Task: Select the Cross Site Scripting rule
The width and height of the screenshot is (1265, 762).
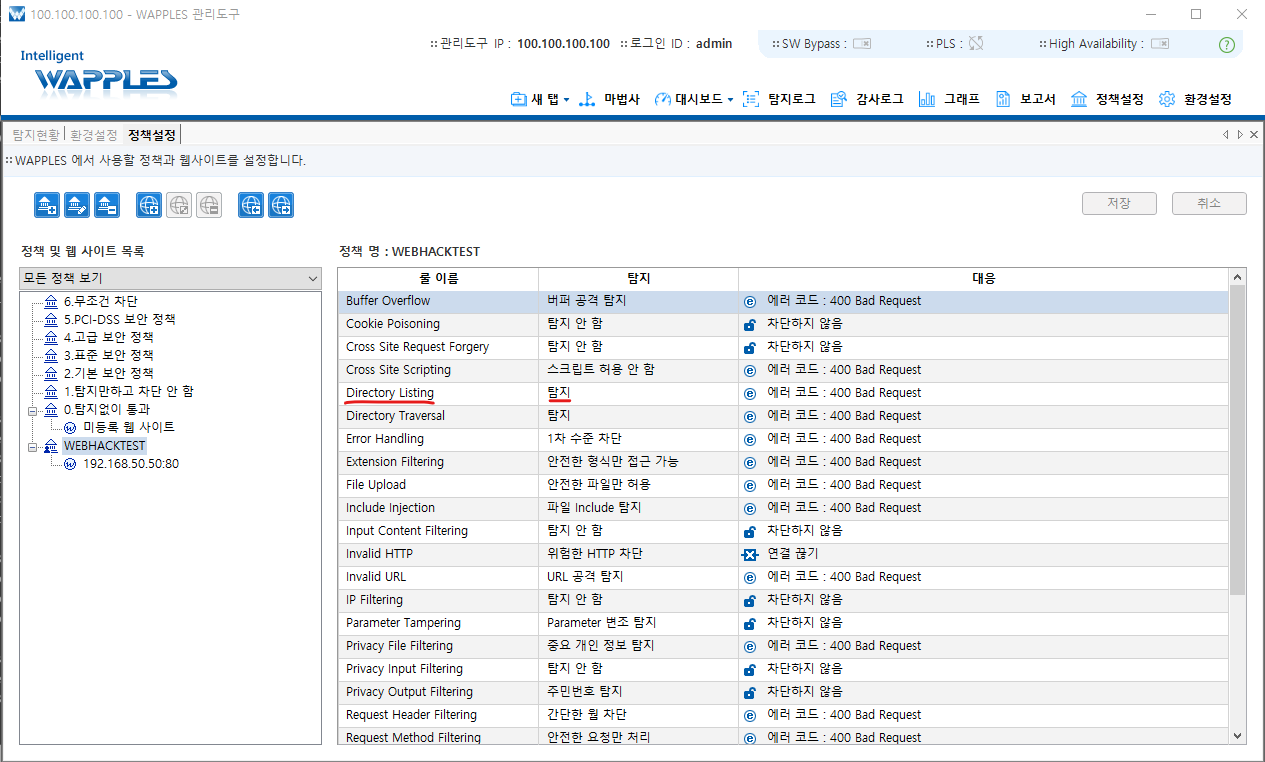Action: pyautogui.click(x=398, y=370)
